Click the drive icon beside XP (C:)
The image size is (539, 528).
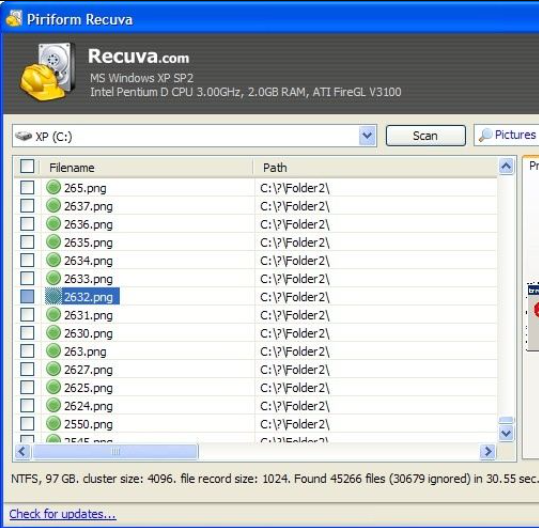23,136
